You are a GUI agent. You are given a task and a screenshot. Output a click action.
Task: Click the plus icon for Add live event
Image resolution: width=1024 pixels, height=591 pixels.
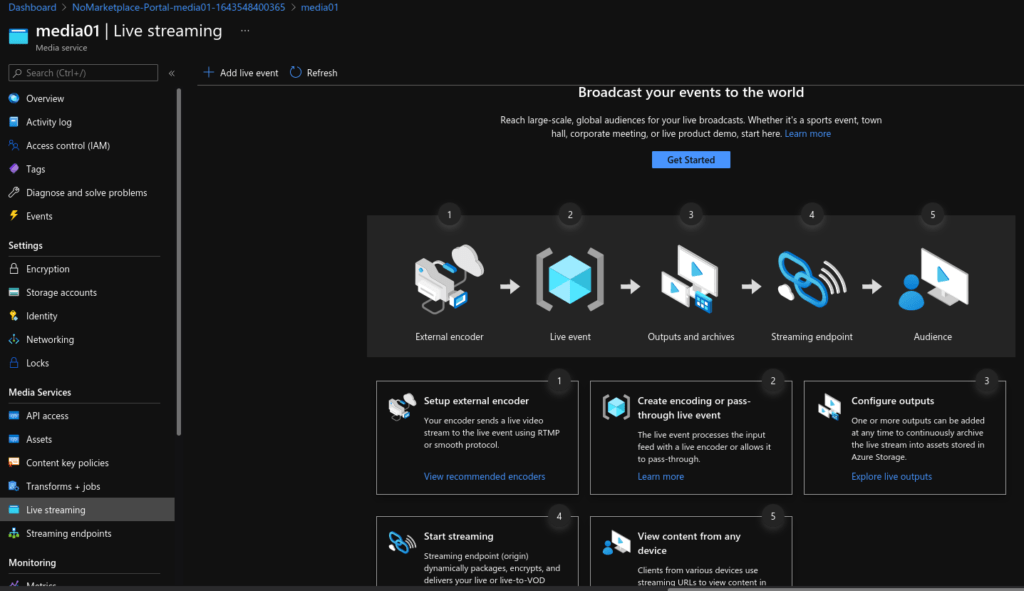point(208,72)
